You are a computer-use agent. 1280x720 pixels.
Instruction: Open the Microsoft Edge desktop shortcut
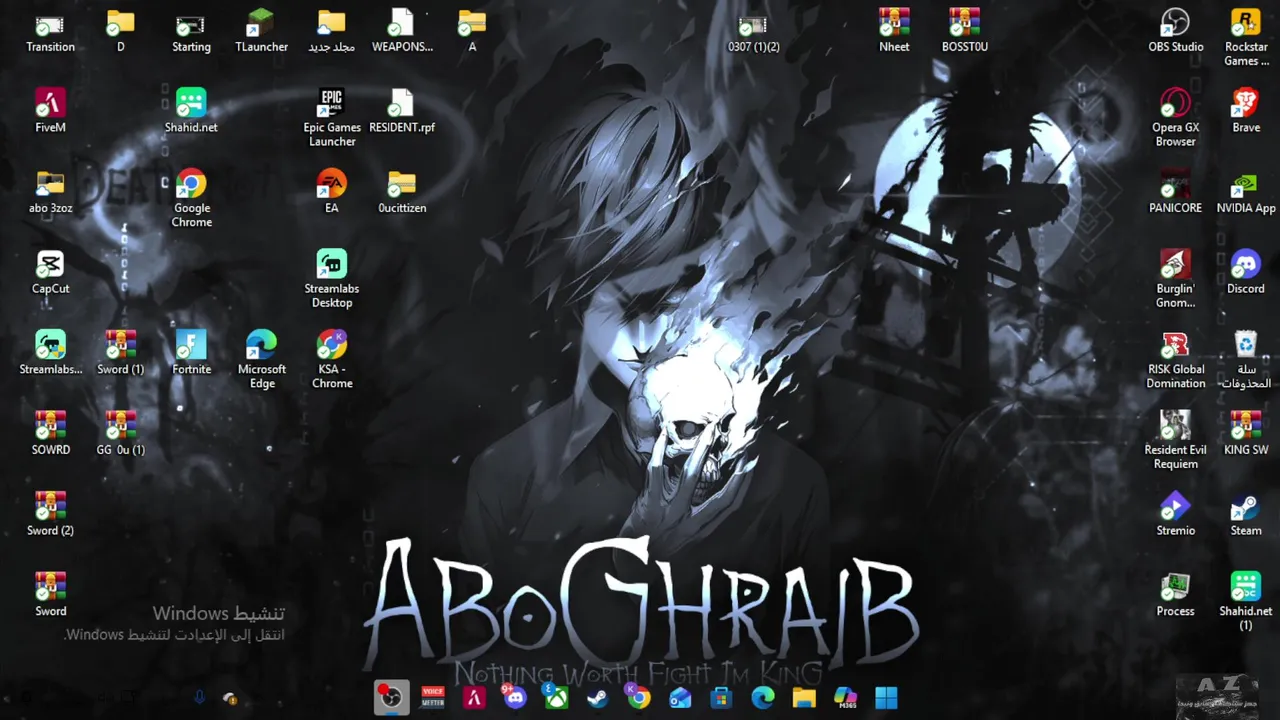pos(261,360)
